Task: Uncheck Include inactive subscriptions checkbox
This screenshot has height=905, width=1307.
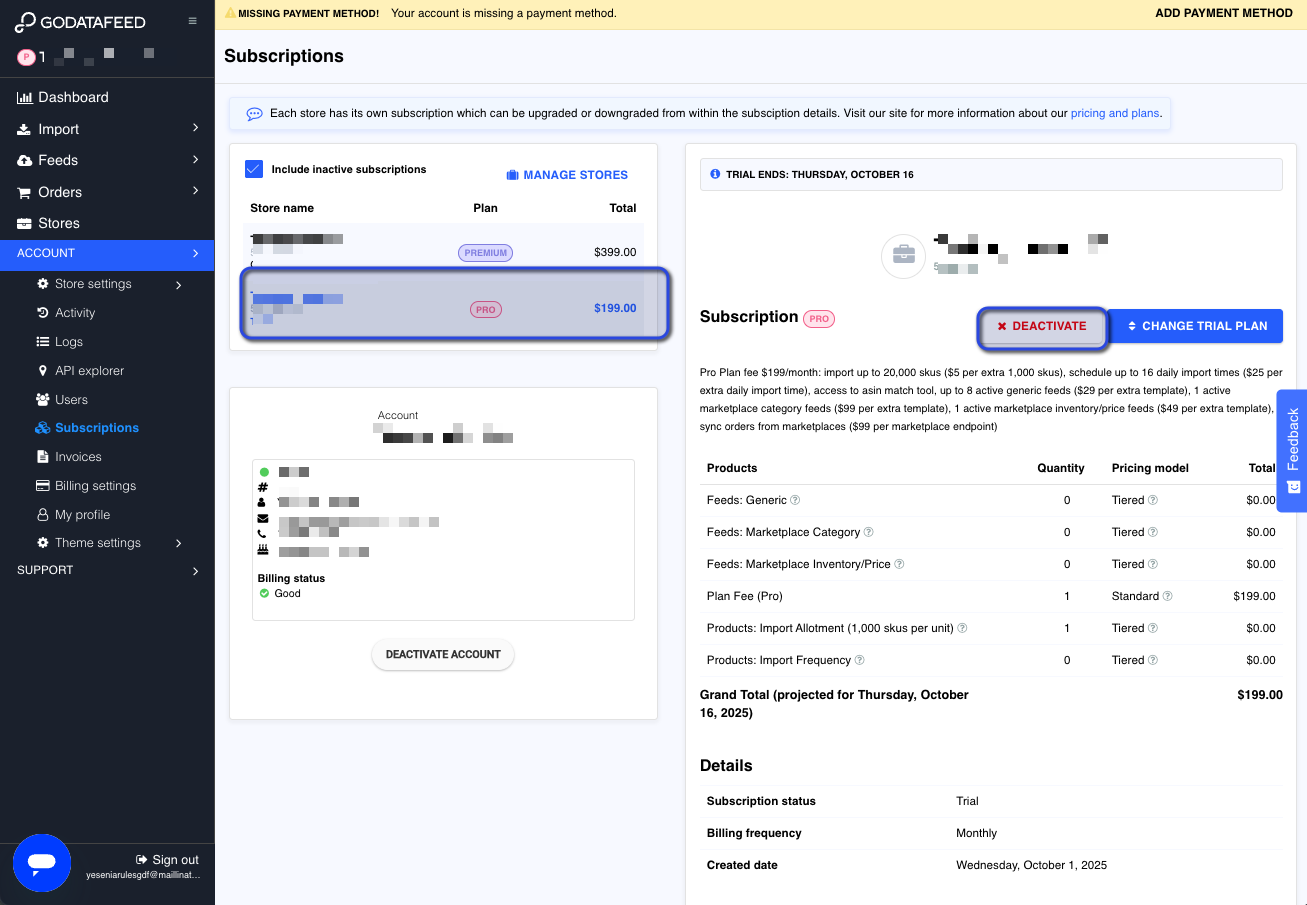Action: (254, 169)
